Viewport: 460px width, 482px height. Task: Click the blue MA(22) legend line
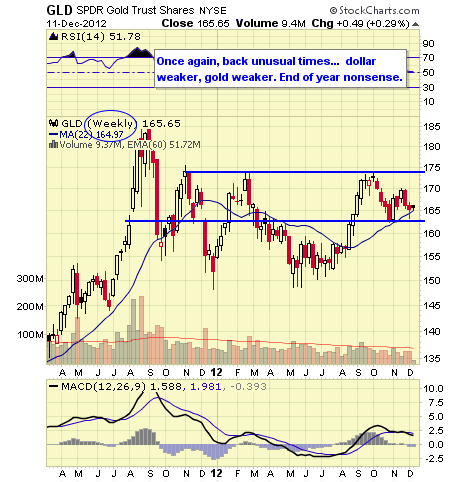[53, 134]
